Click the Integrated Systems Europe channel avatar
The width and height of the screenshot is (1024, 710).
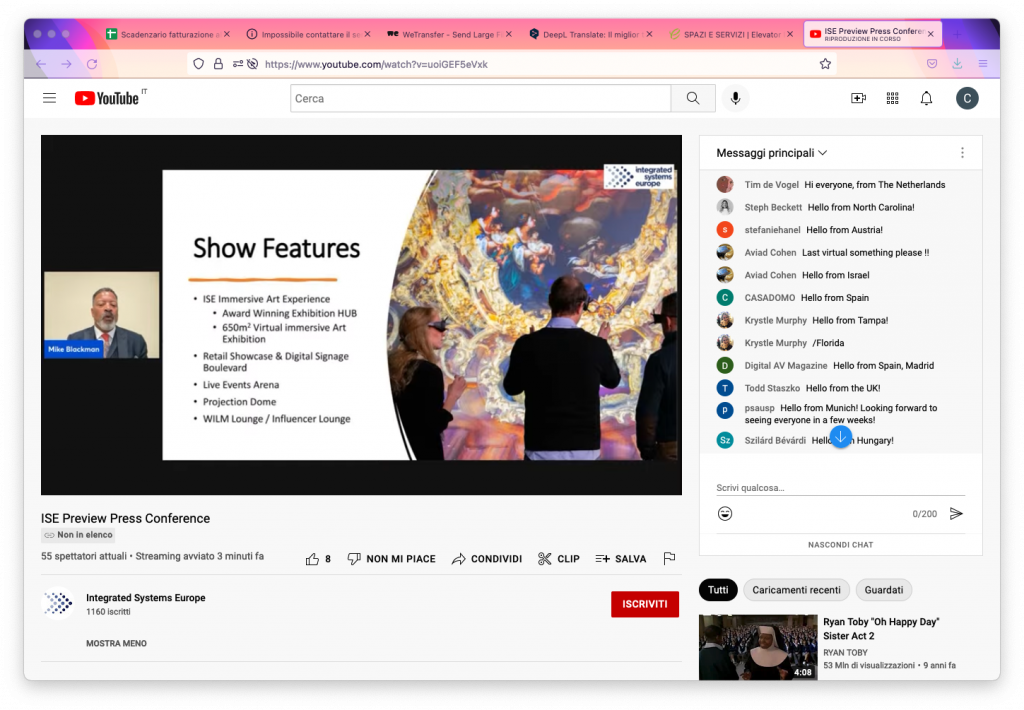pos(58,603)
